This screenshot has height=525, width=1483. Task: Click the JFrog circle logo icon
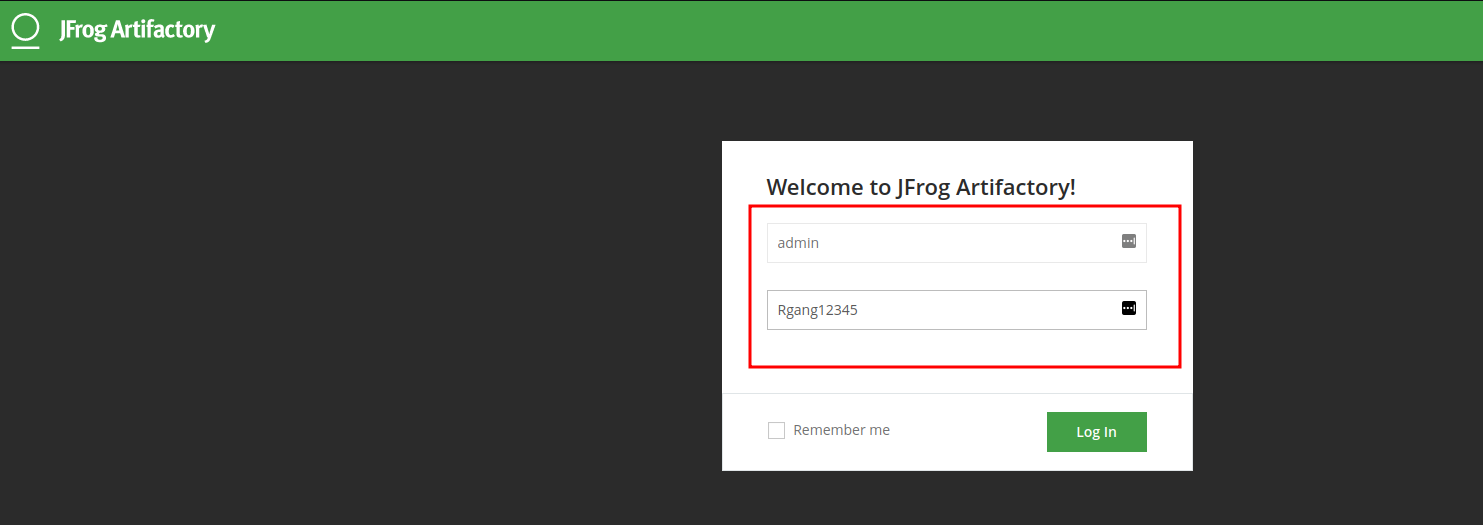(x=25, y=29)
